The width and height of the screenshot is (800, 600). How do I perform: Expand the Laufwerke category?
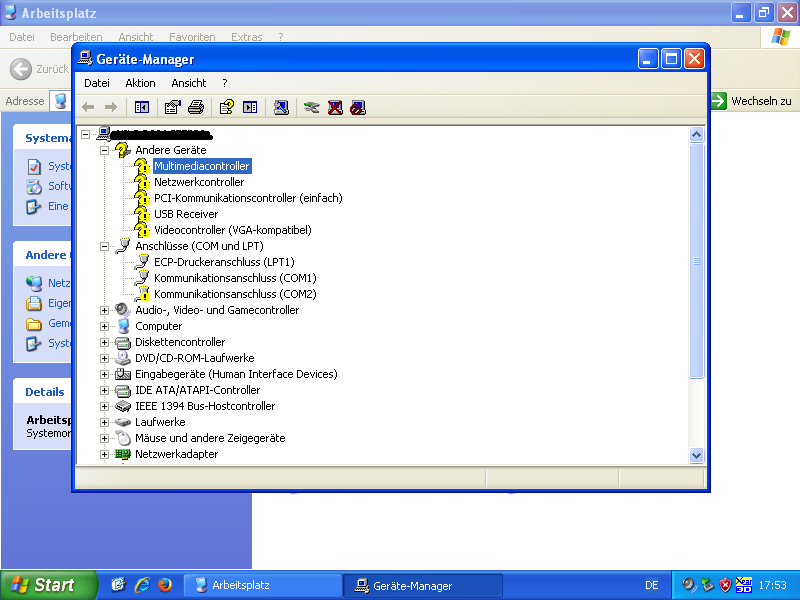[x=105, y=422]
